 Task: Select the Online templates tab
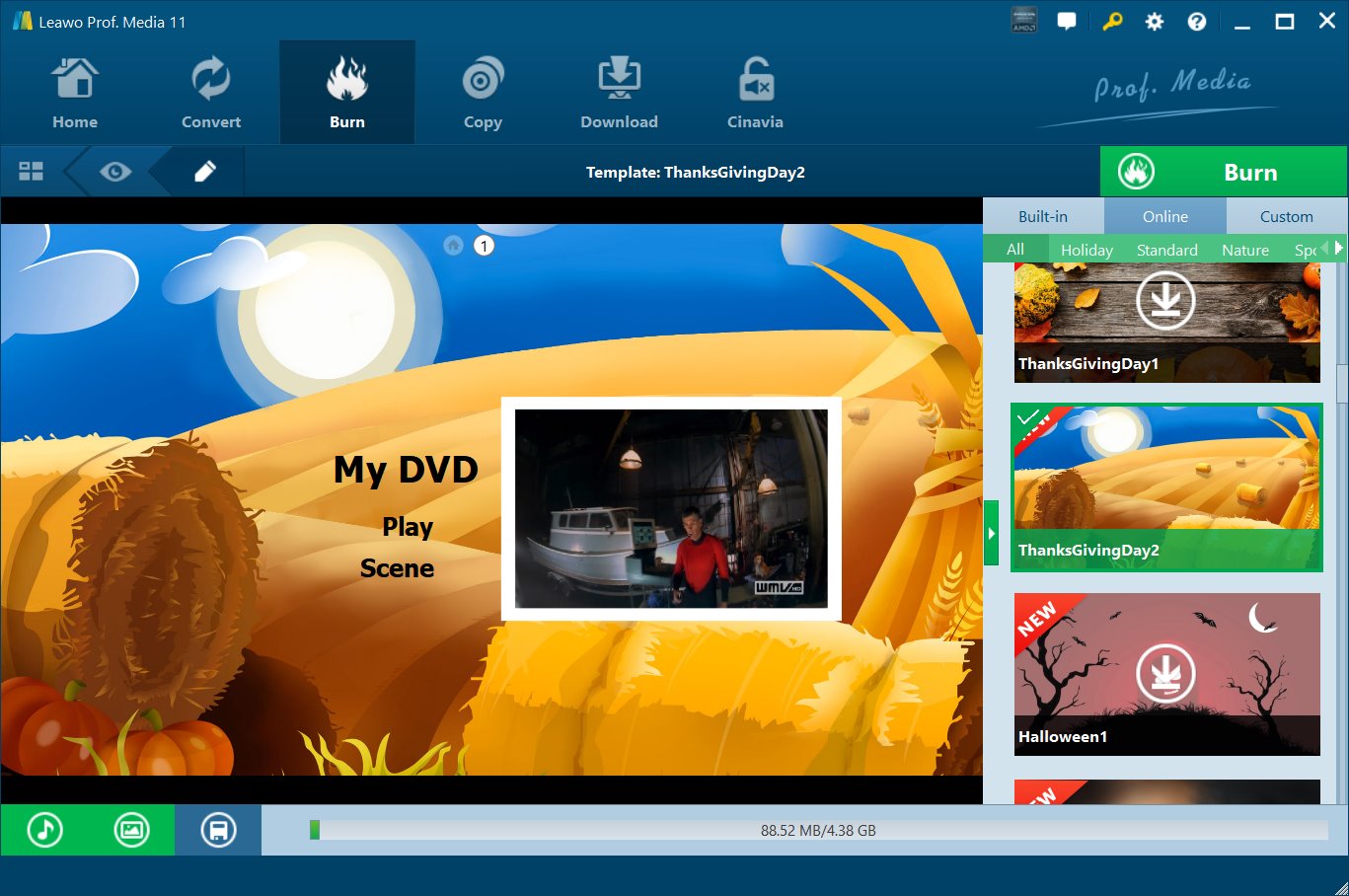(x=1165, y=216)
